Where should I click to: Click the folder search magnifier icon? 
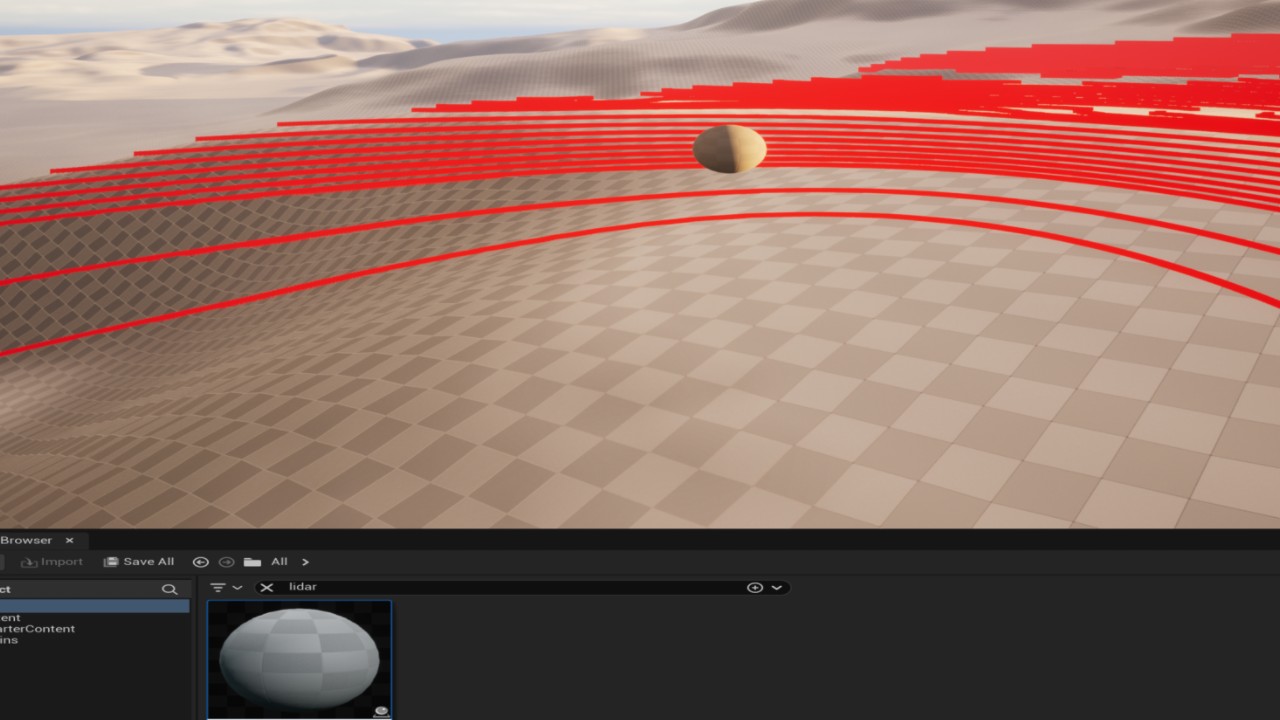[x=170, y=590]
